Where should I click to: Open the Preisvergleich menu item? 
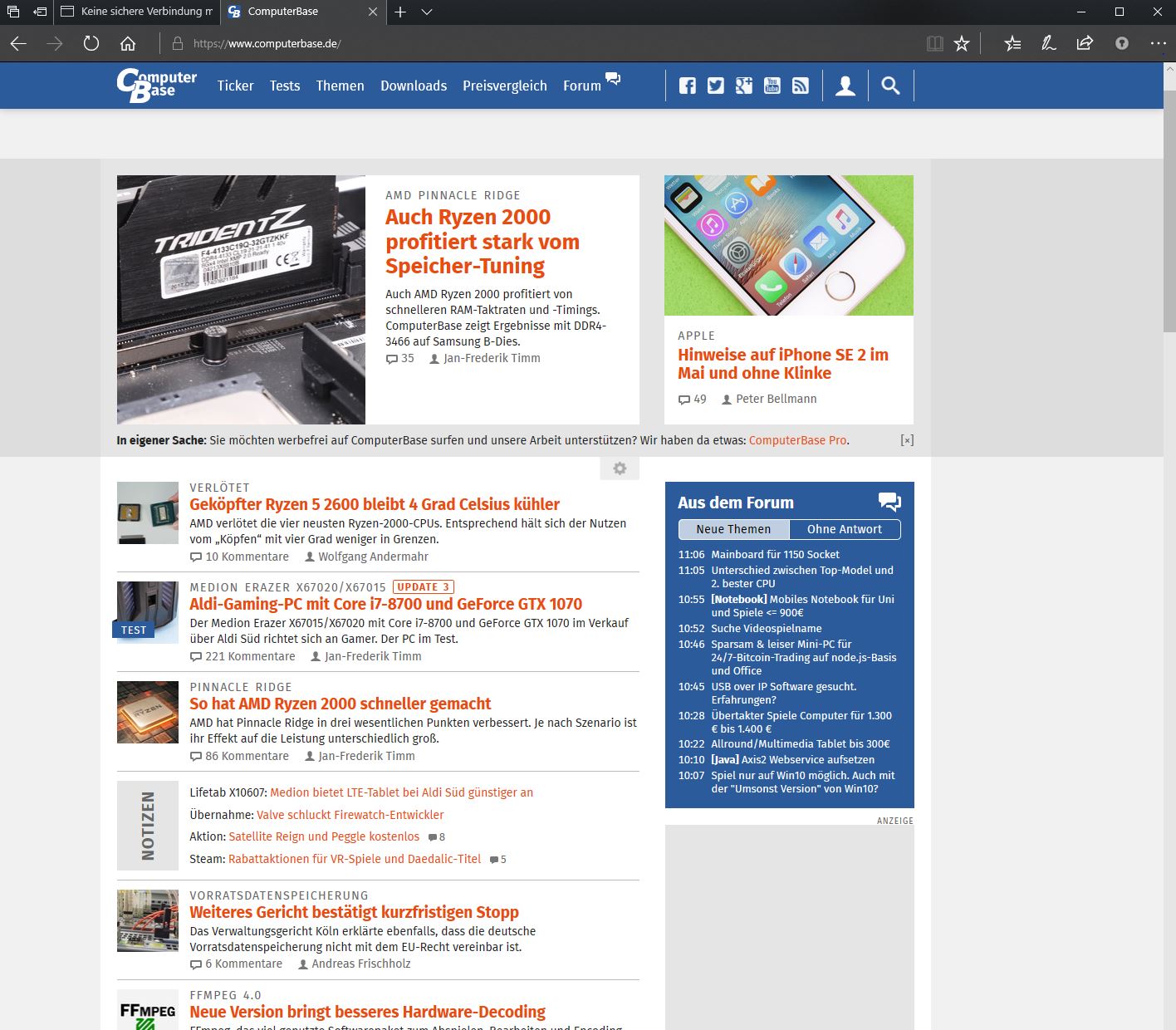[505, 86]
